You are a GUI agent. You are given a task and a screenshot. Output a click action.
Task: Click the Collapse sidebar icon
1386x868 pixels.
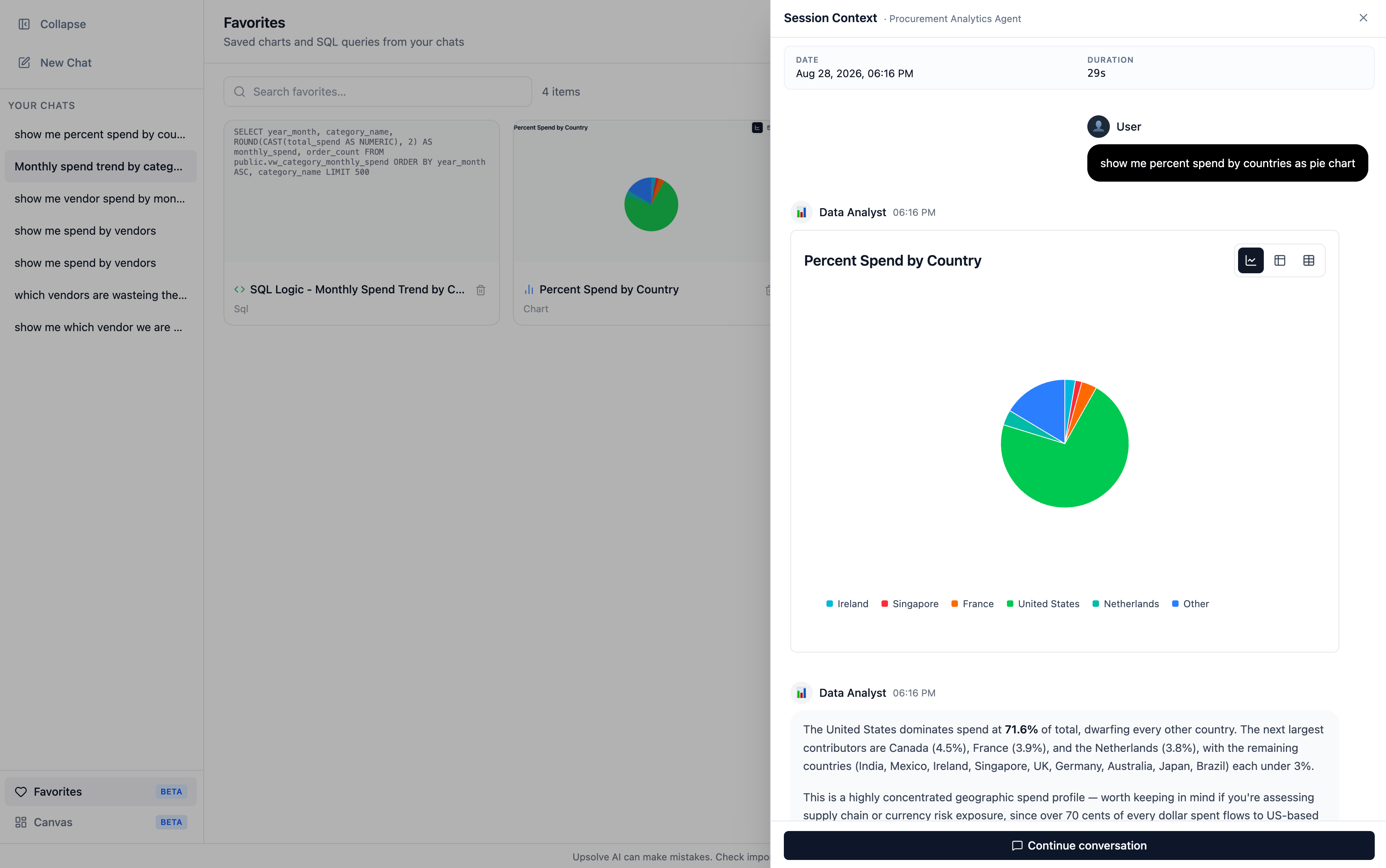pos(24,24)
